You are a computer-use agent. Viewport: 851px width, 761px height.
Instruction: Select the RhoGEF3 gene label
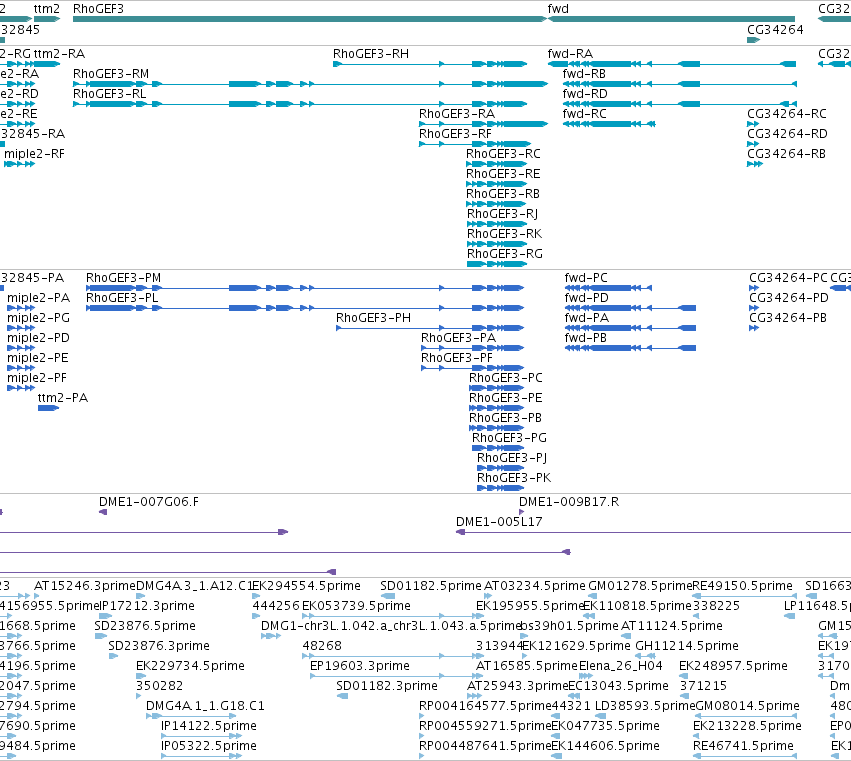(98, 9)
